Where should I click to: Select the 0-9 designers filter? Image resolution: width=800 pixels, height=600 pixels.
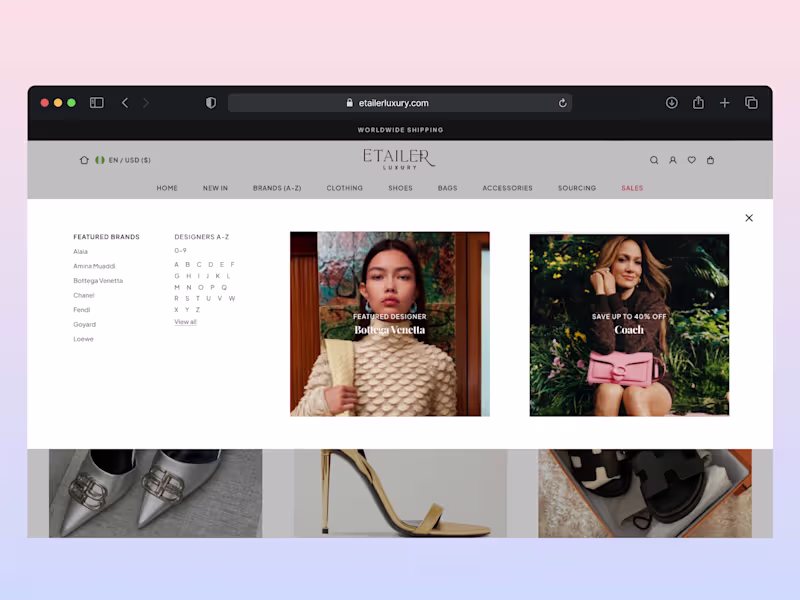pyautogui.click(x=181, y=251)
